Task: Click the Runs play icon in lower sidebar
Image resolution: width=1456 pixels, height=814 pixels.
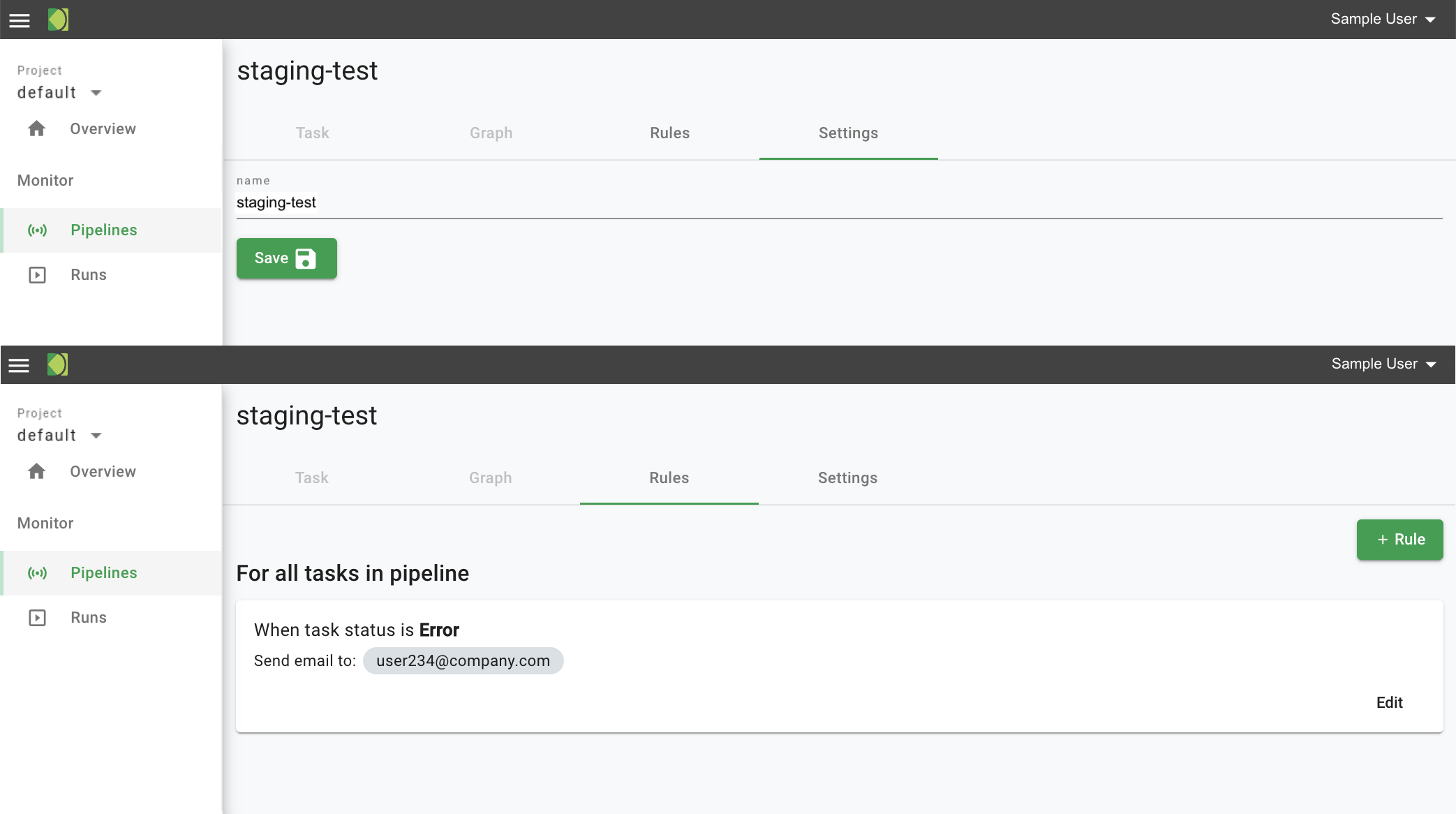Action: 37,618
